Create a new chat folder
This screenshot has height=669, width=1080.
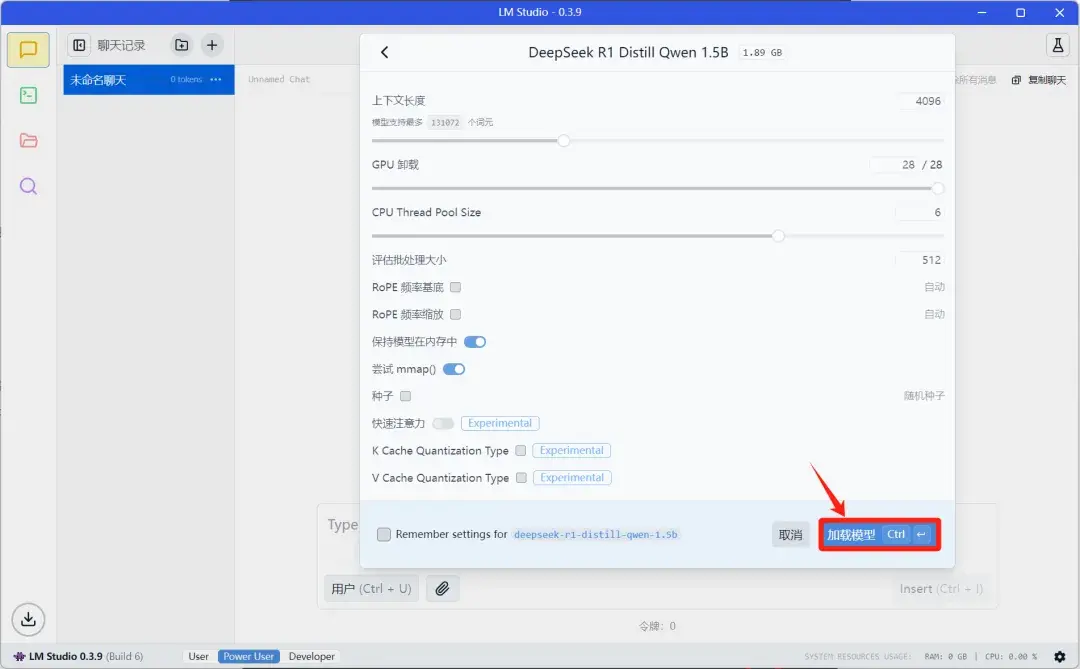[x=181, y=45]
